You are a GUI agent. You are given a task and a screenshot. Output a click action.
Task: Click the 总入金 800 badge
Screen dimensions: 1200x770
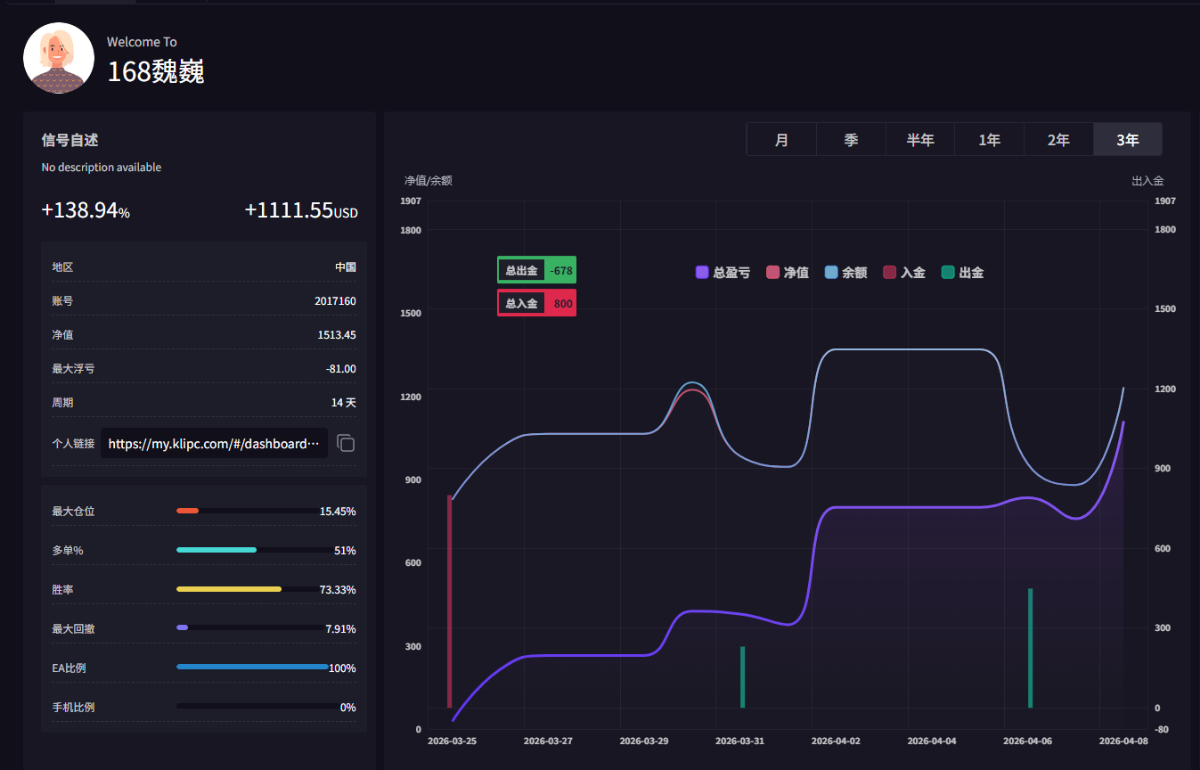536,303
